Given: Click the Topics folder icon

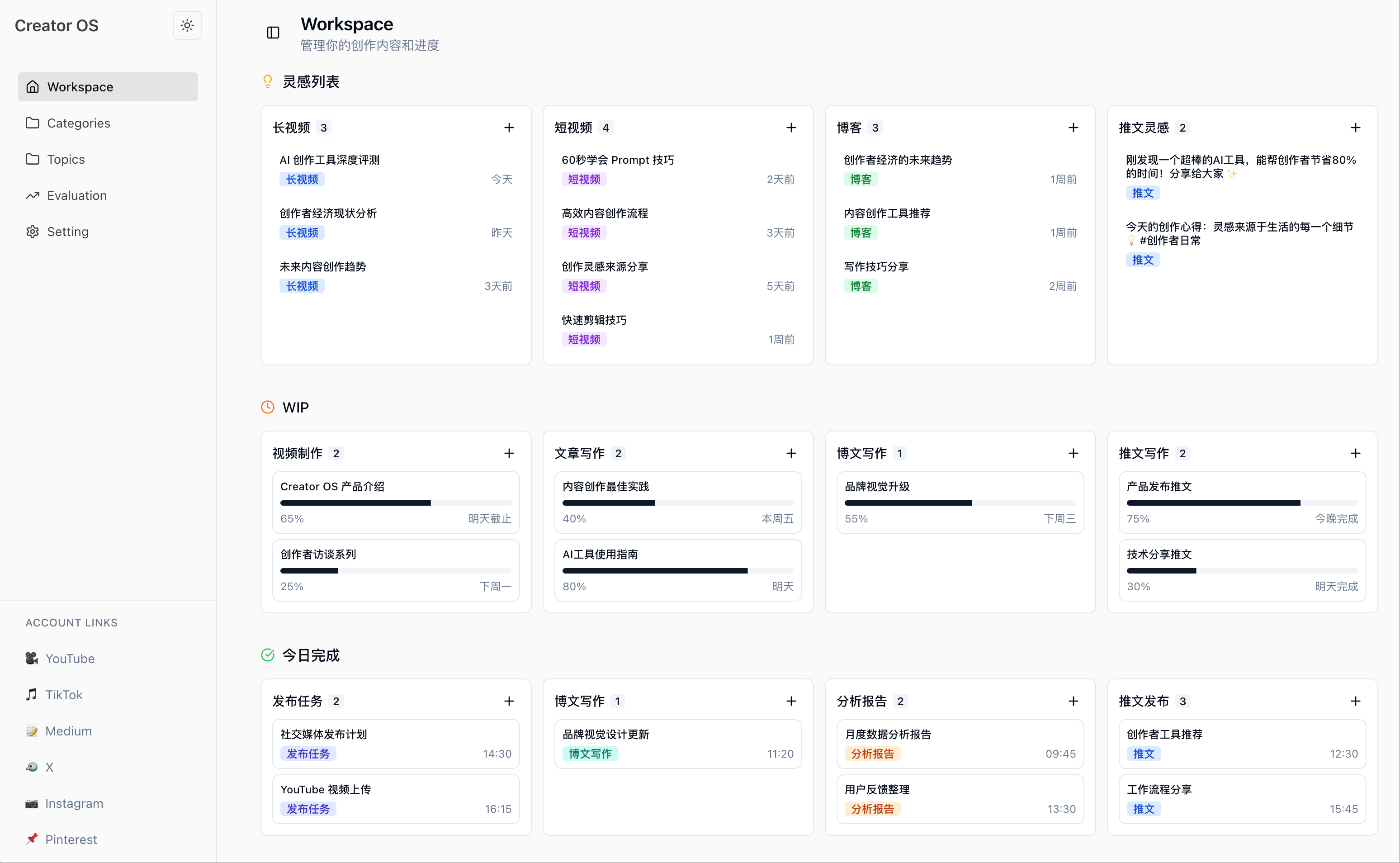Looking at the screenshot, I should (x=33, y=159).
